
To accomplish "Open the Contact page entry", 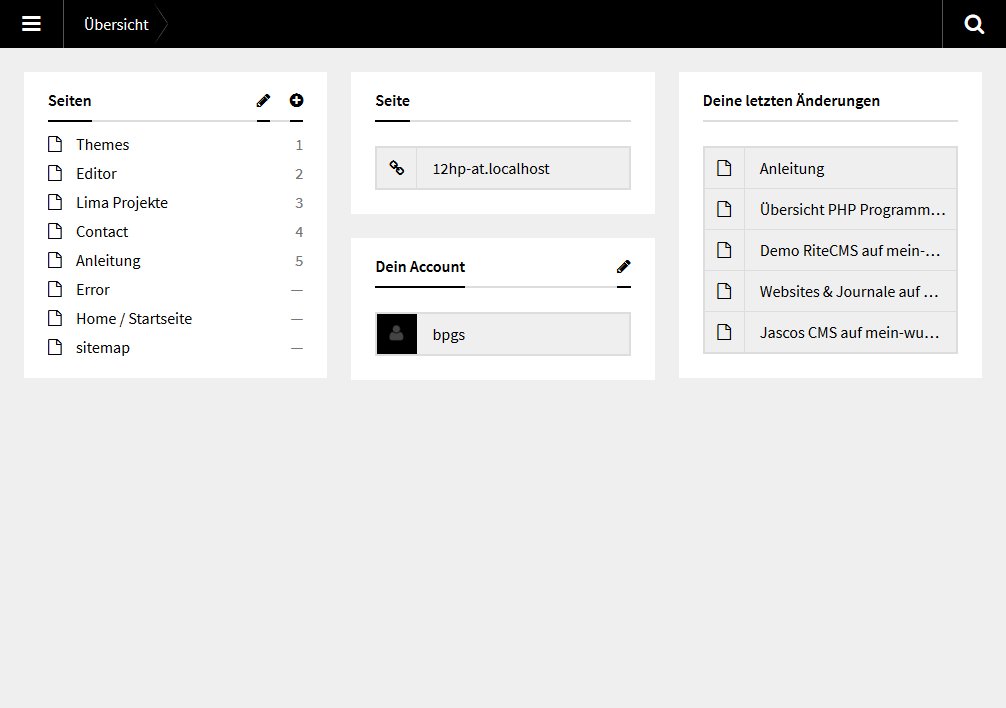I will 102,232.
